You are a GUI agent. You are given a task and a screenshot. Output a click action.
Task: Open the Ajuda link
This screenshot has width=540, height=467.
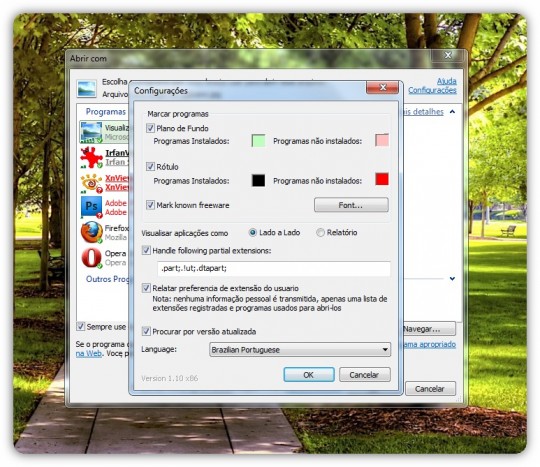[447, 81]
